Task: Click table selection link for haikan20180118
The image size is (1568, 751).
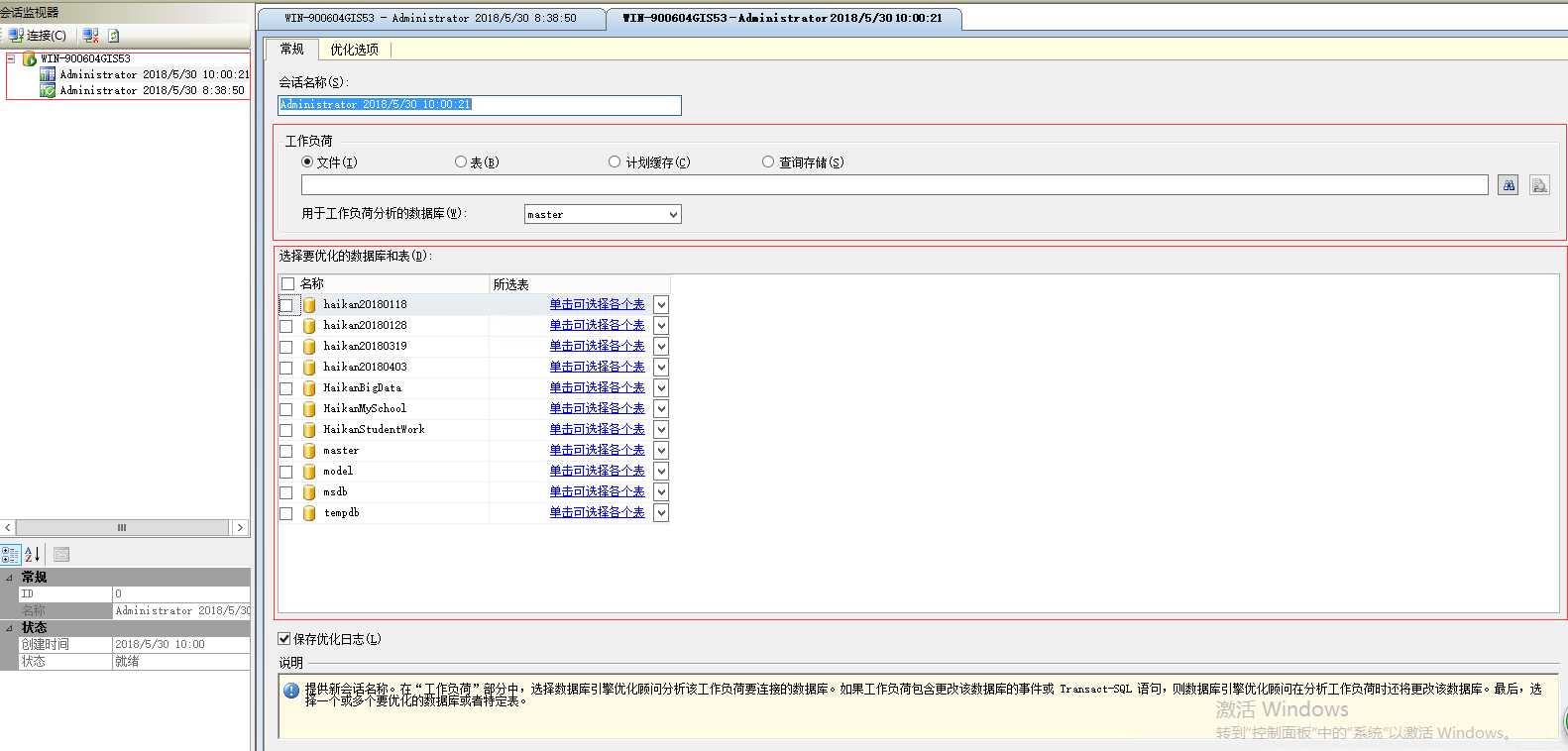Action: 597,304
